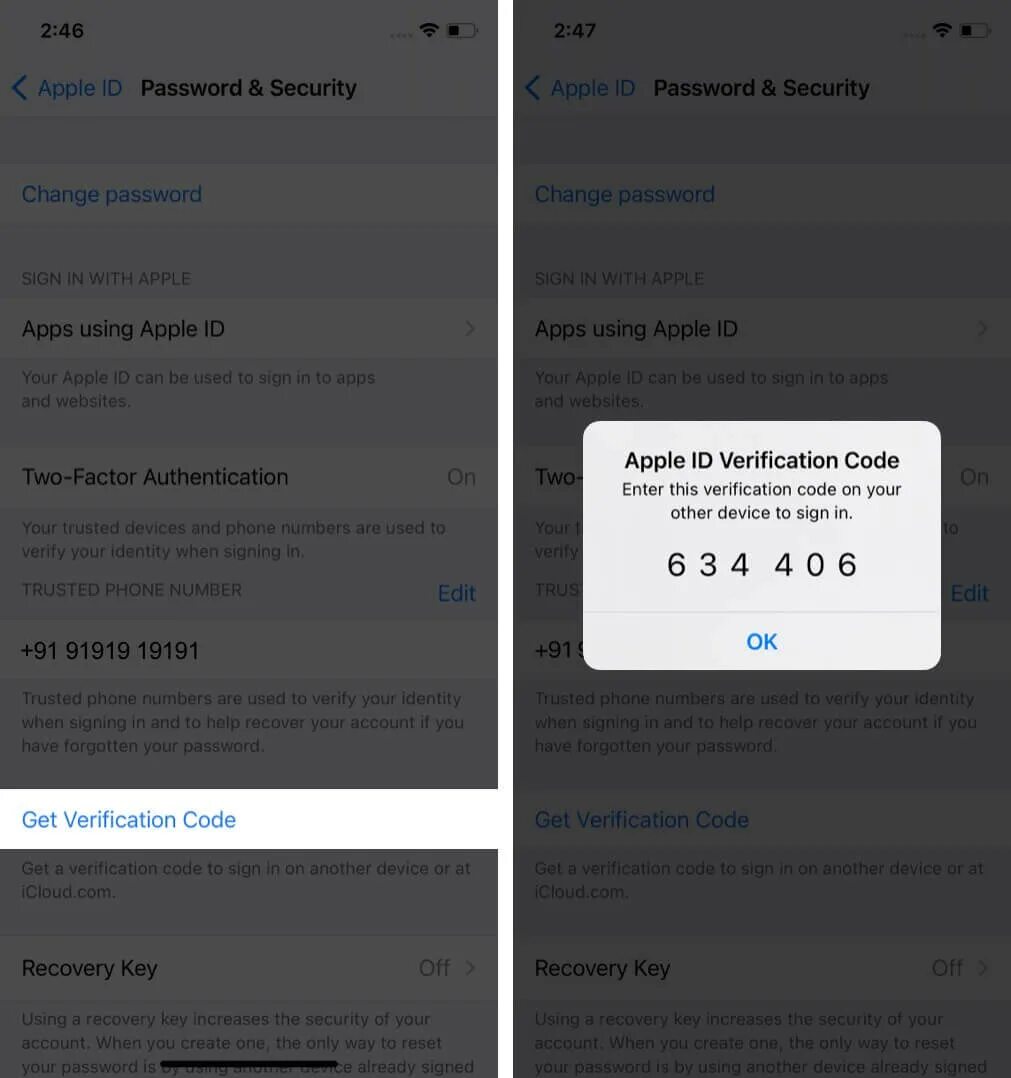Tap Edit next to Trusted Phone Number on the left screen

pyautogui.click(x=456, y=593)
